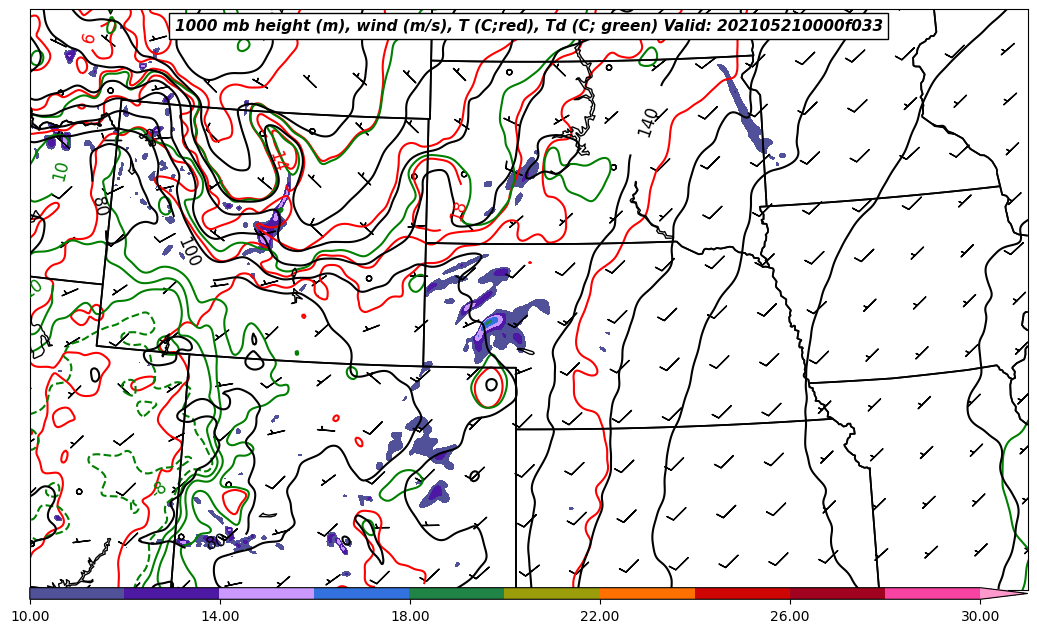Image resolution: width=1037 pixels, height=633 pixels.
Task: Click the 22.00 colorbar tick label
Action: [x=600, y=616]
